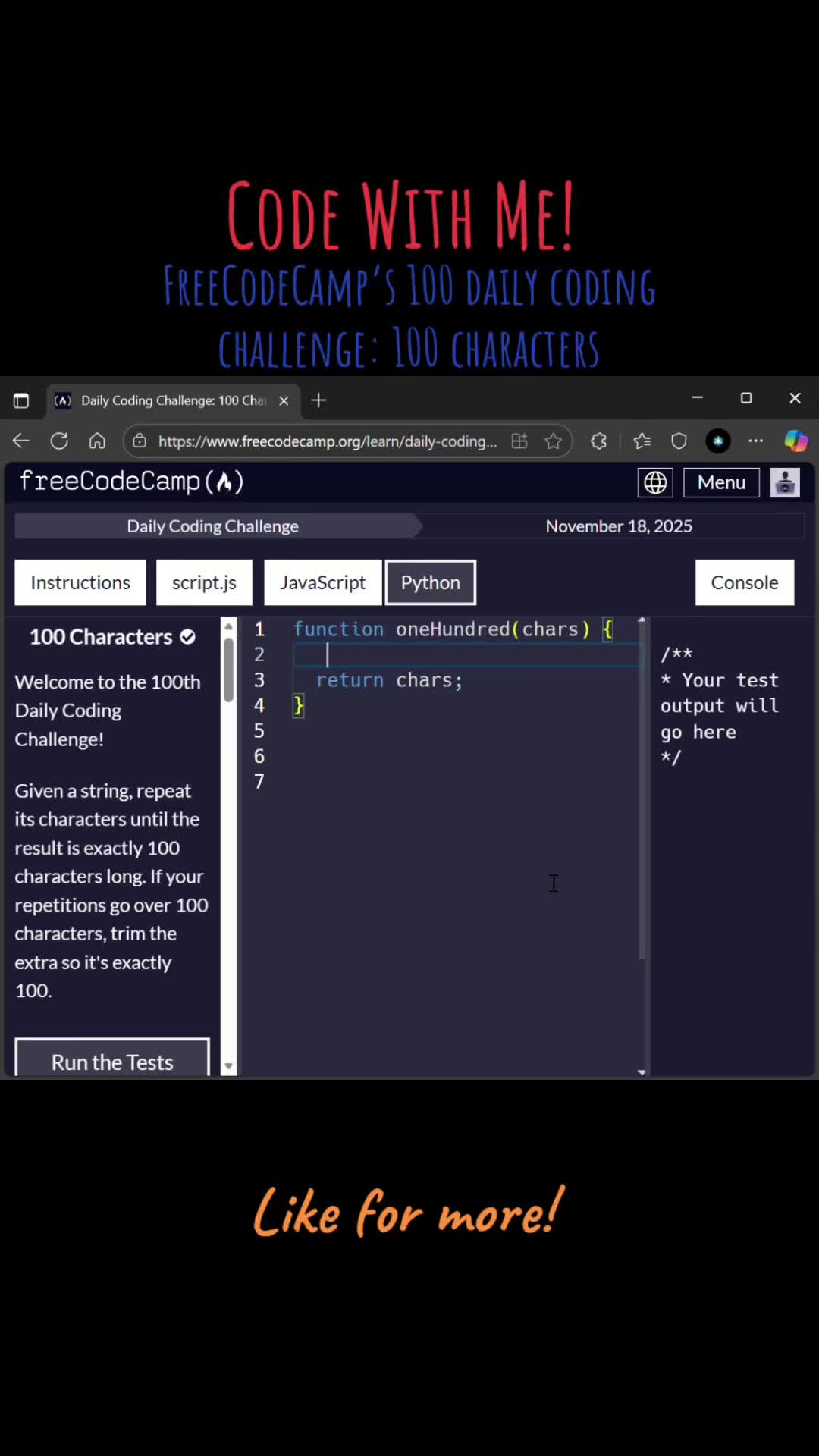819x1456 pixels.
Task: Select the JavaScript language tab
Action: click(x=322, y=582)
